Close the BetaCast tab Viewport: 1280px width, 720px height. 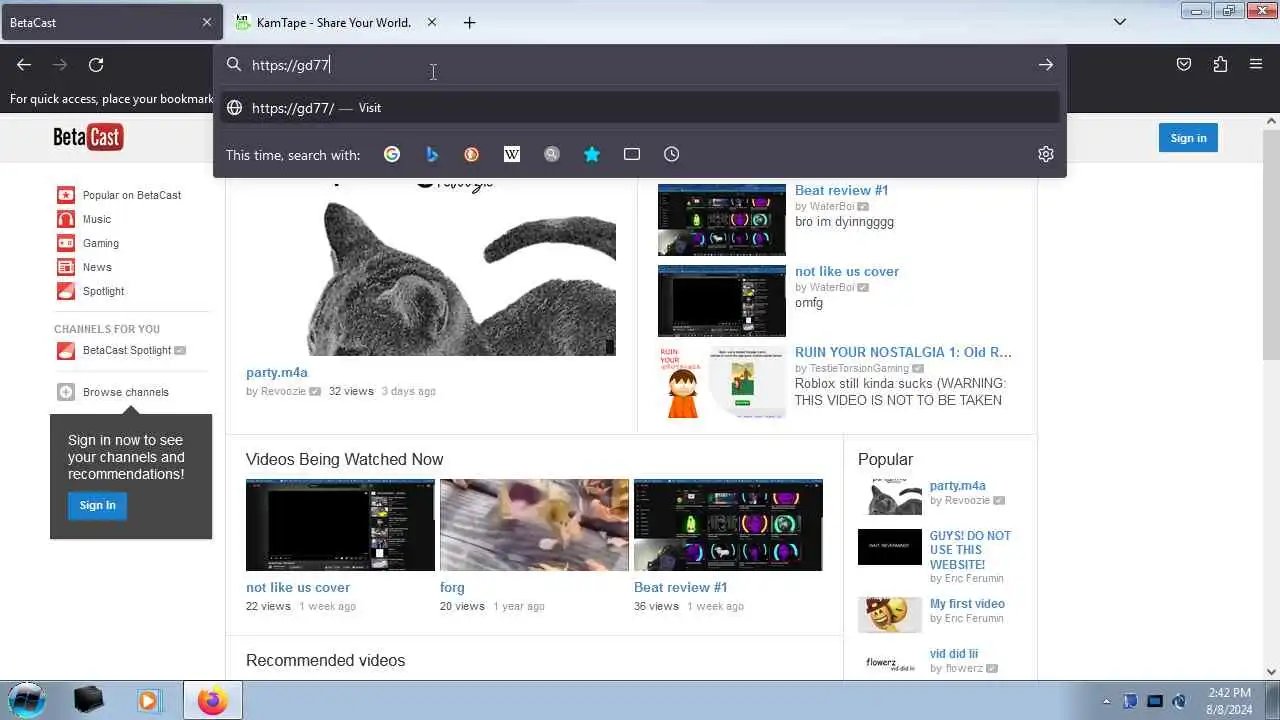click(x=207, y=22)
